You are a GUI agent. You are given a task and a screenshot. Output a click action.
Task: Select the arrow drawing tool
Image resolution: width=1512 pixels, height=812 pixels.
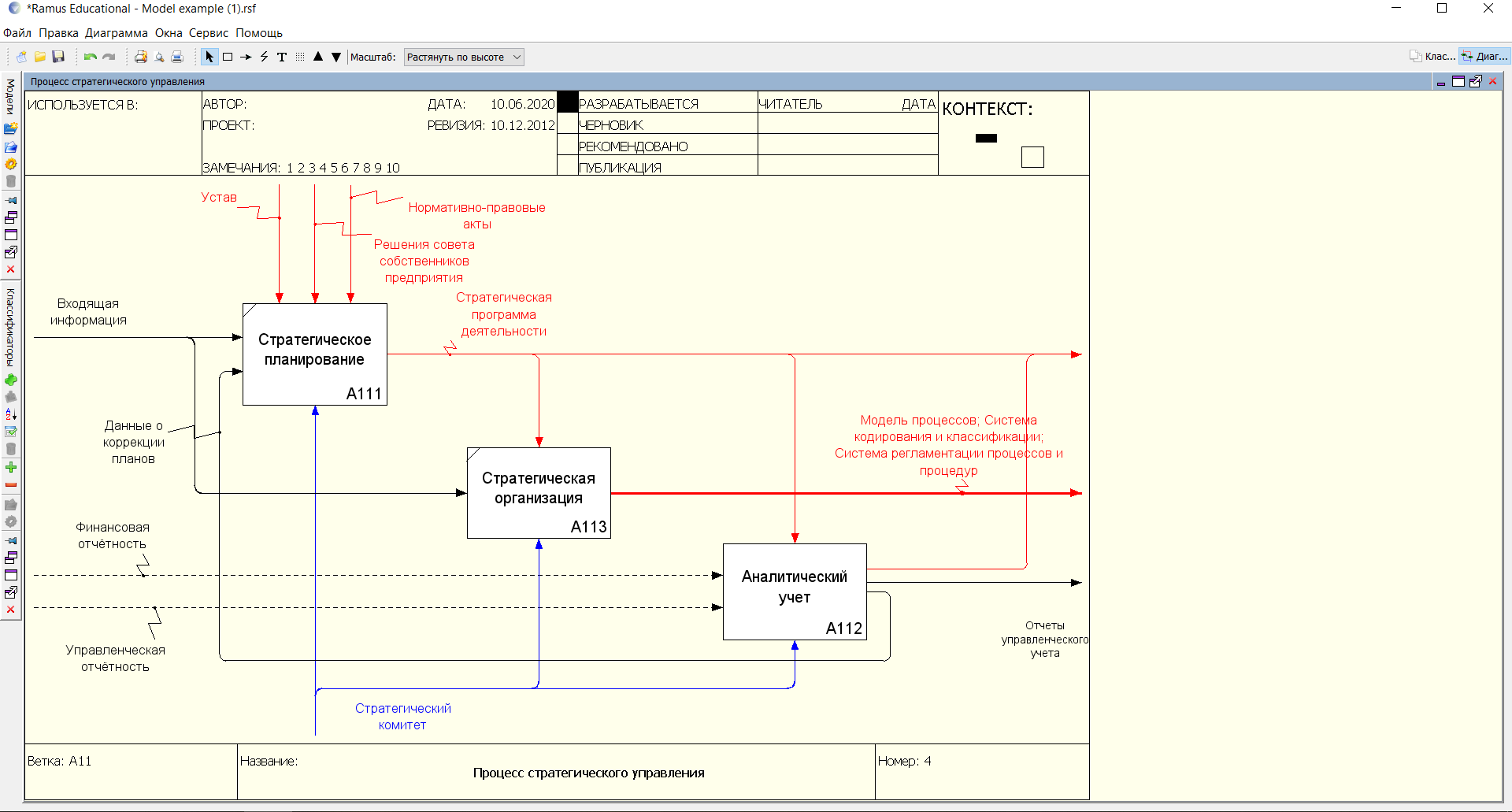click(246, 57)
